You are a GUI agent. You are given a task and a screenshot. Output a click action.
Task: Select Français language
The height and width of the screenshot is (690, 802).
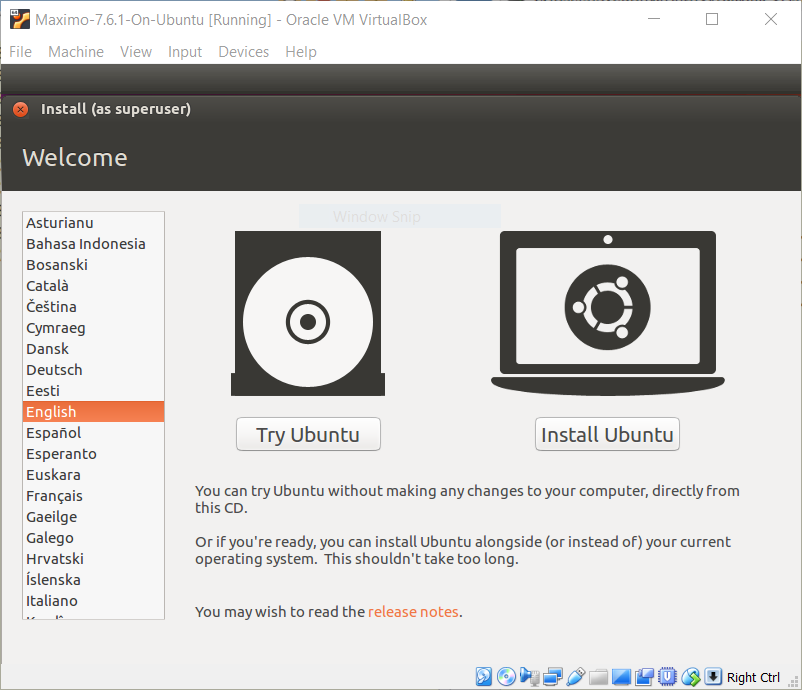click(93, 496)
